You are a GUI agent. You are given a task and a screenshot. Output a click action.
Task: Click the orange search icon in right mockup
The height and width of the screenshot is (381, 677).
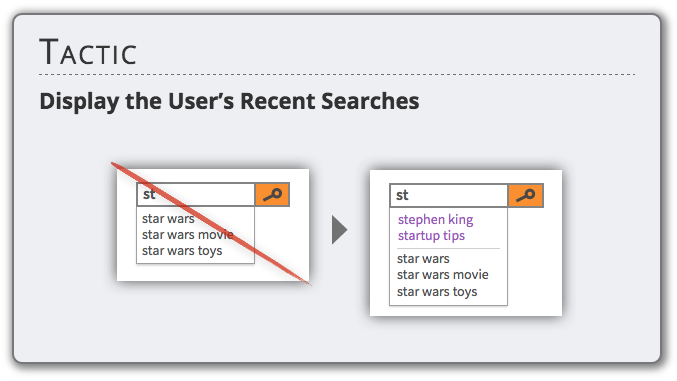coord(525,196)
